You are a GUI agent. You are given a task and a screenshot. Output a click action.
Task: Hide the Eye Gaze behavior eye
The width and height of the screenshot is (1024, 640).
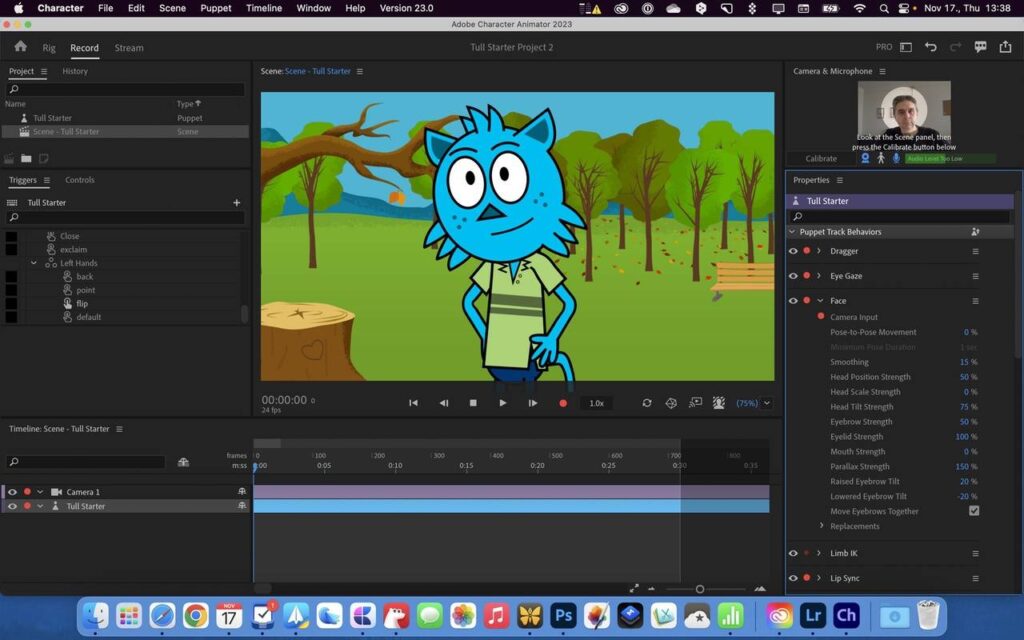pyautogui.click(x=793, y=276)
